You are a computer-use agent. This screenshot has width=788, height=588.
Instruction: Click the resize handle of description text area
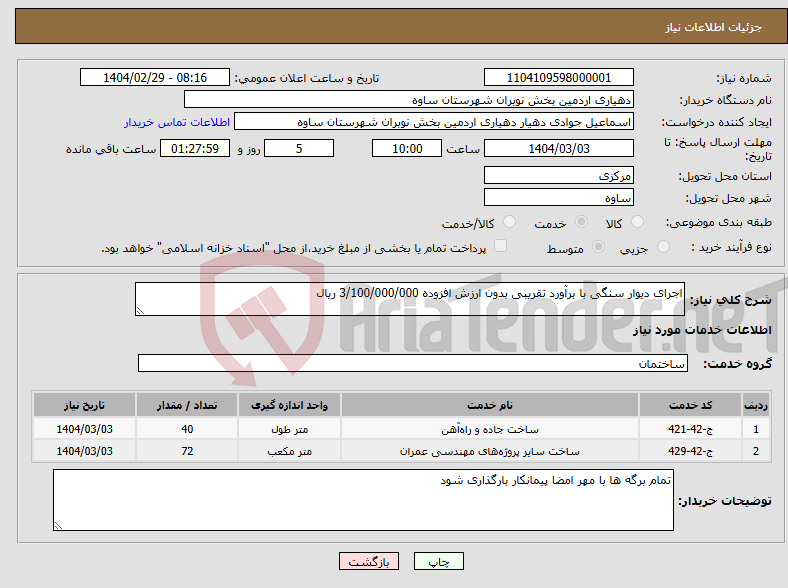140,311
